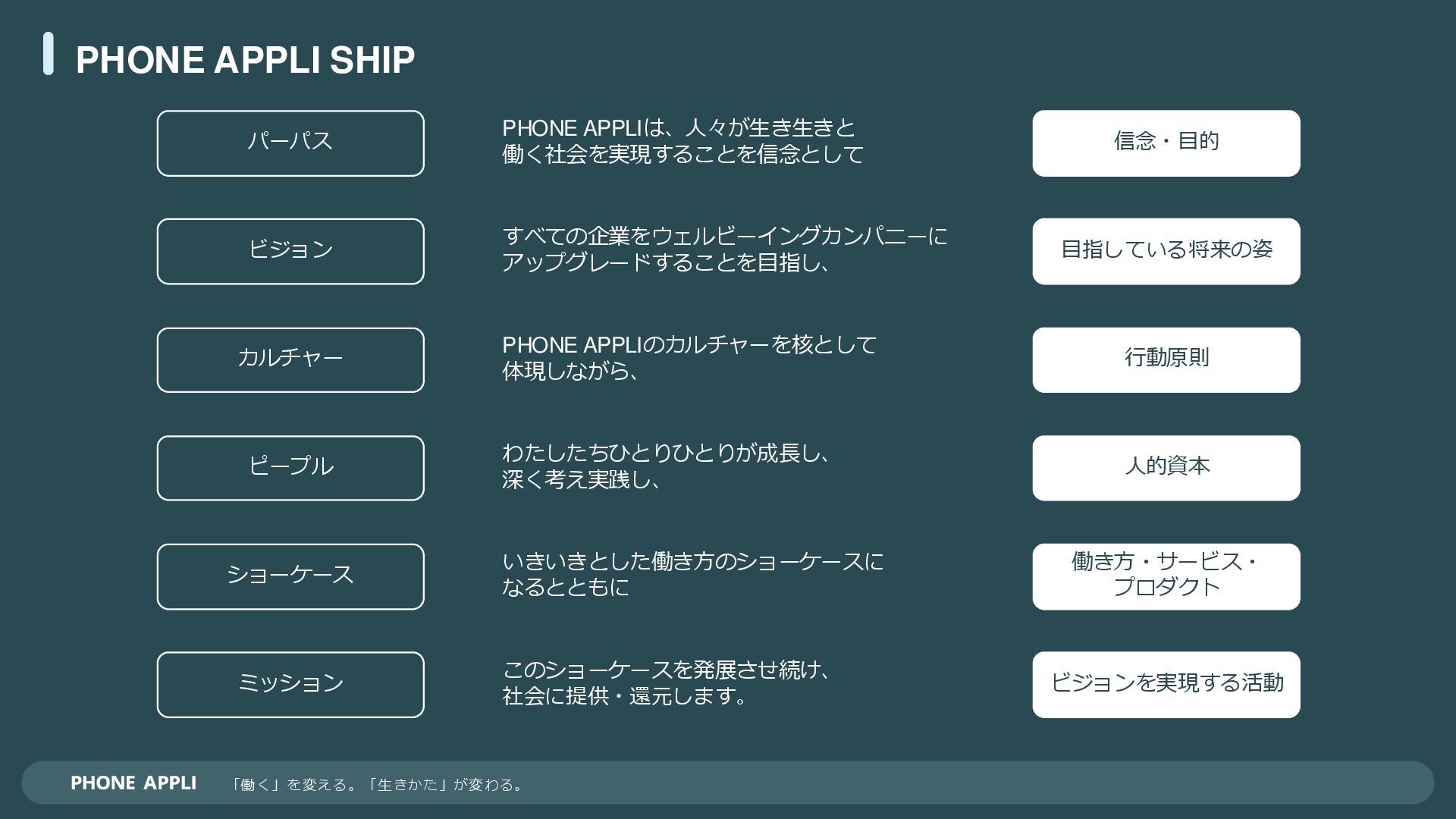Click the パーパス outlined box

tap(290, 143)
